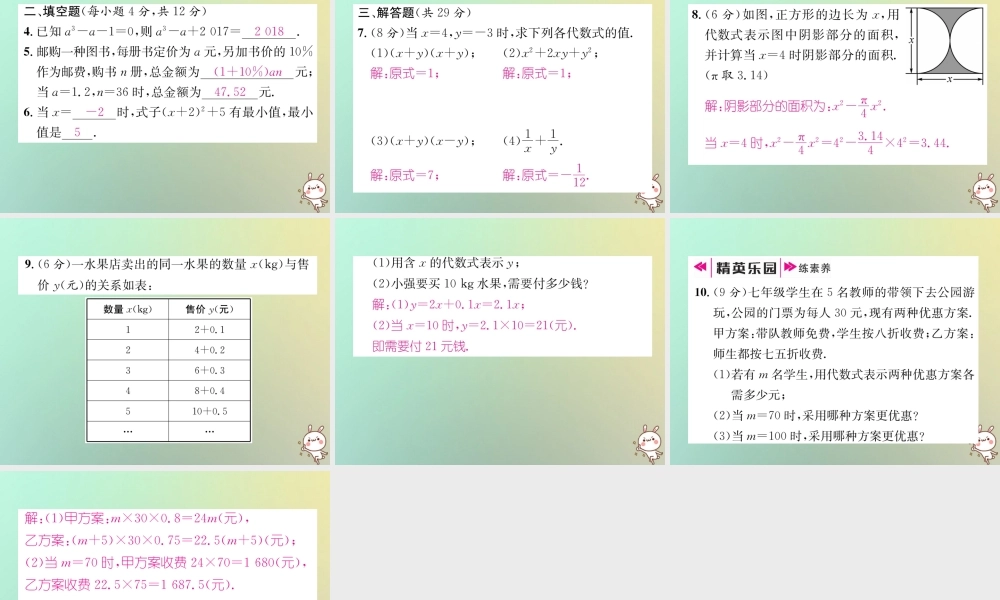Screen dimensions: 1000x600
Task: Click the answer −2 in question 6
Action: coord(94,112)
